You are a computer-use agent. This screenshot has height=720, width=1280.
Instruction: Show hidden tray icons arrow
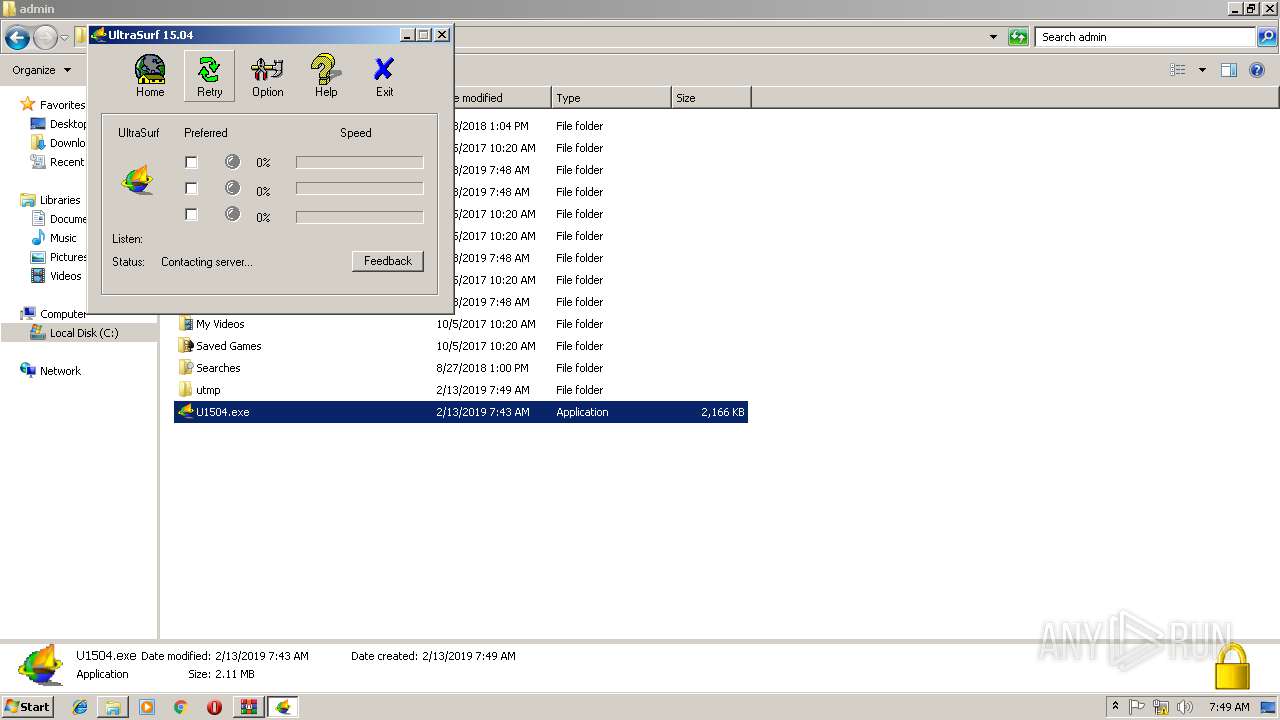coord(1115,706)
